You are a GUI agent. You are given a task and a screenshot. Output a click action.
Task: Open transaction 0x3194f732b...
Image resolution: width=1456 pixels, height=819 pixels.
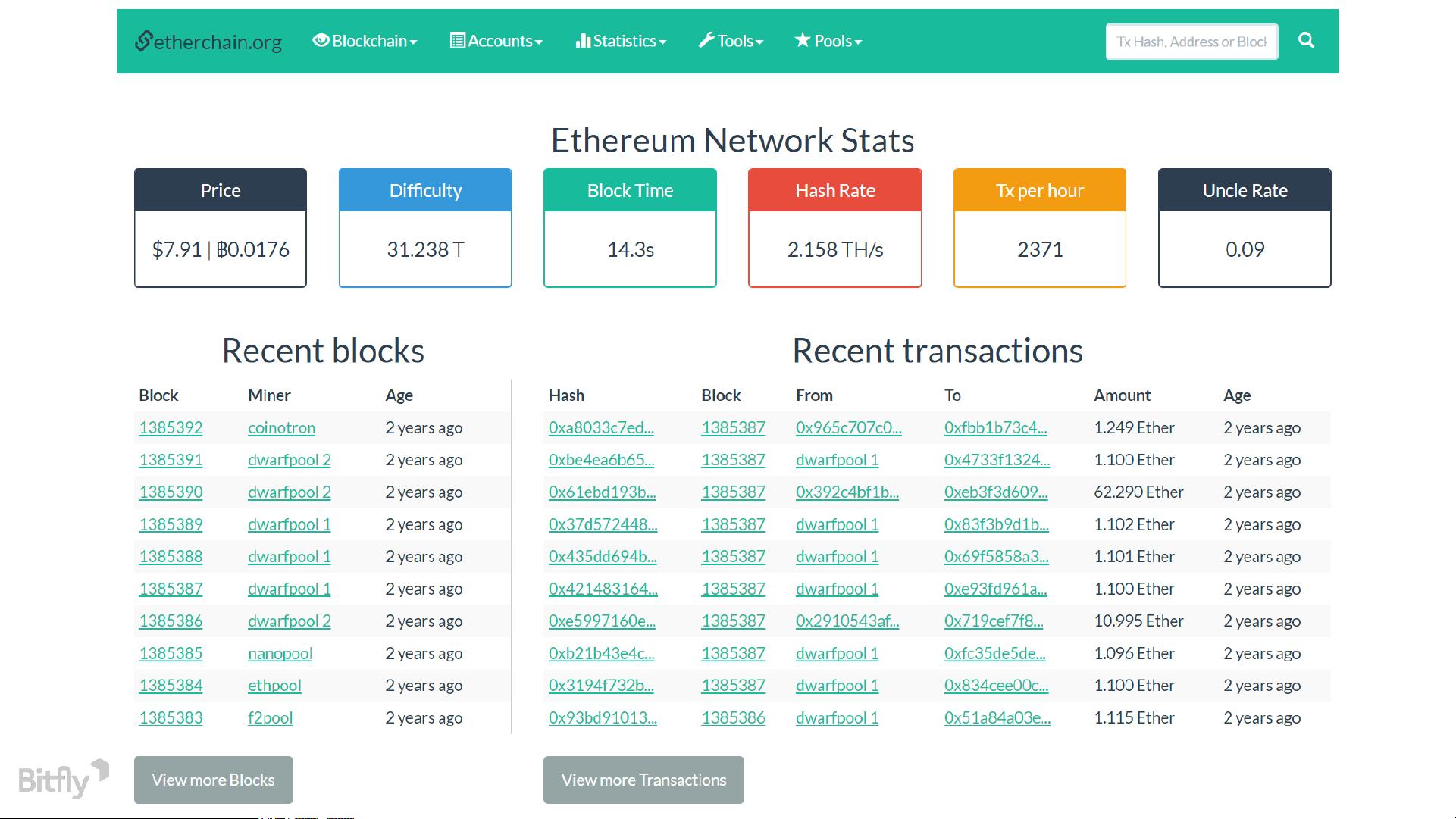click(601, 685)
